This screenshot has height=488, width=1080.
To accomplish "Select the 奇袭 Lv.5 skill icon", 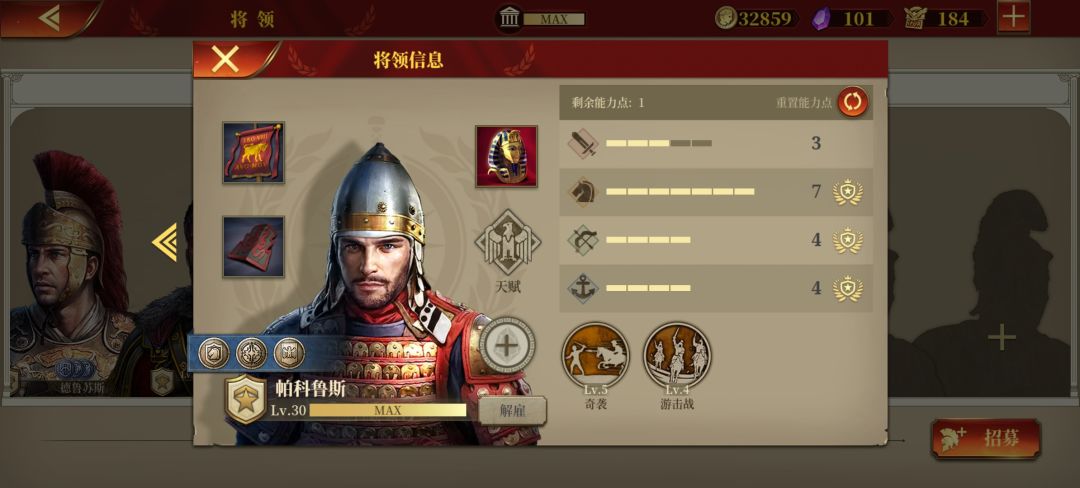I will click(x=595, y=356).
